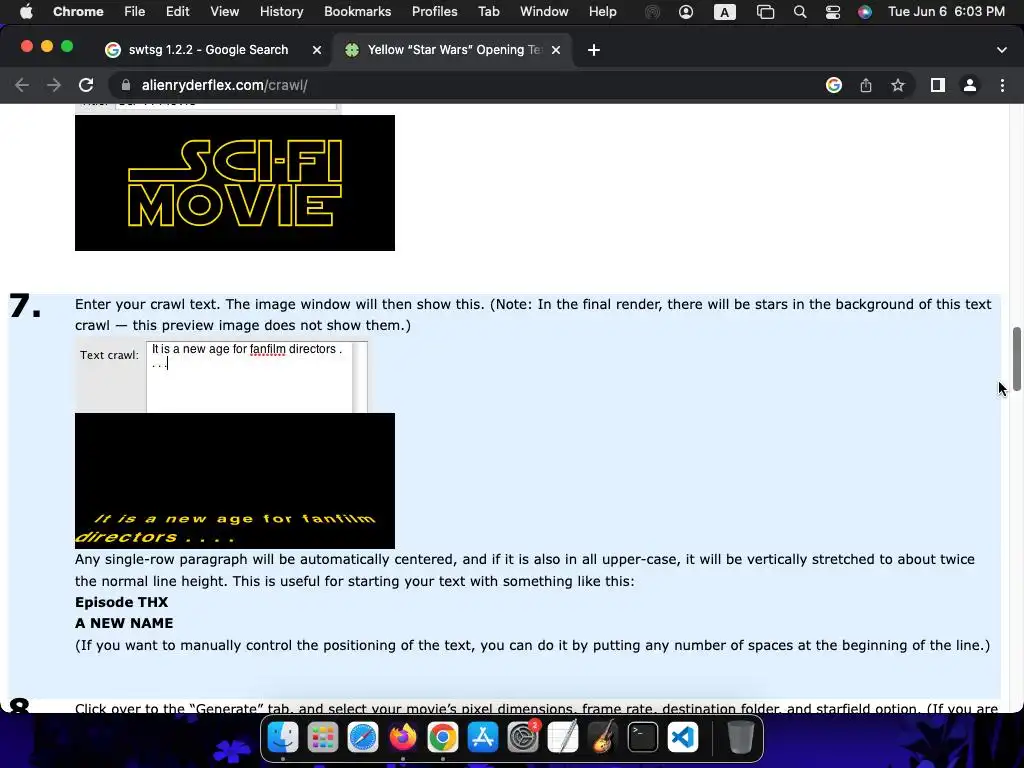Screen dimensions: 1024x768
Task: Open GarageBand from the dock
Action: point(603,738)
